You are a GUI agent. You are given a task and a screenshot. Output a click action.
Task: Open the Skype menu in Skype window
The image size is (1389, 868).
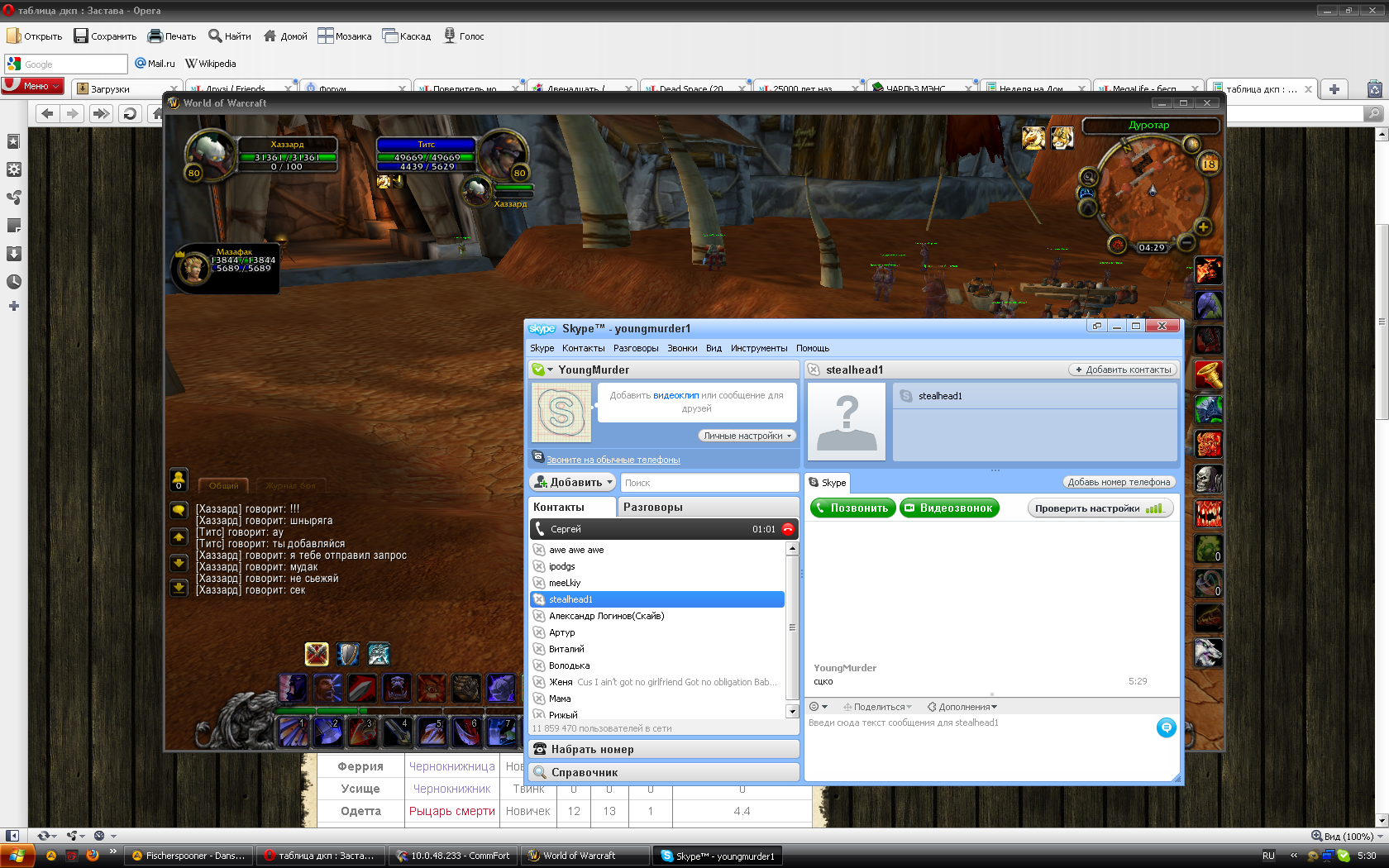(x=542, y=348)
